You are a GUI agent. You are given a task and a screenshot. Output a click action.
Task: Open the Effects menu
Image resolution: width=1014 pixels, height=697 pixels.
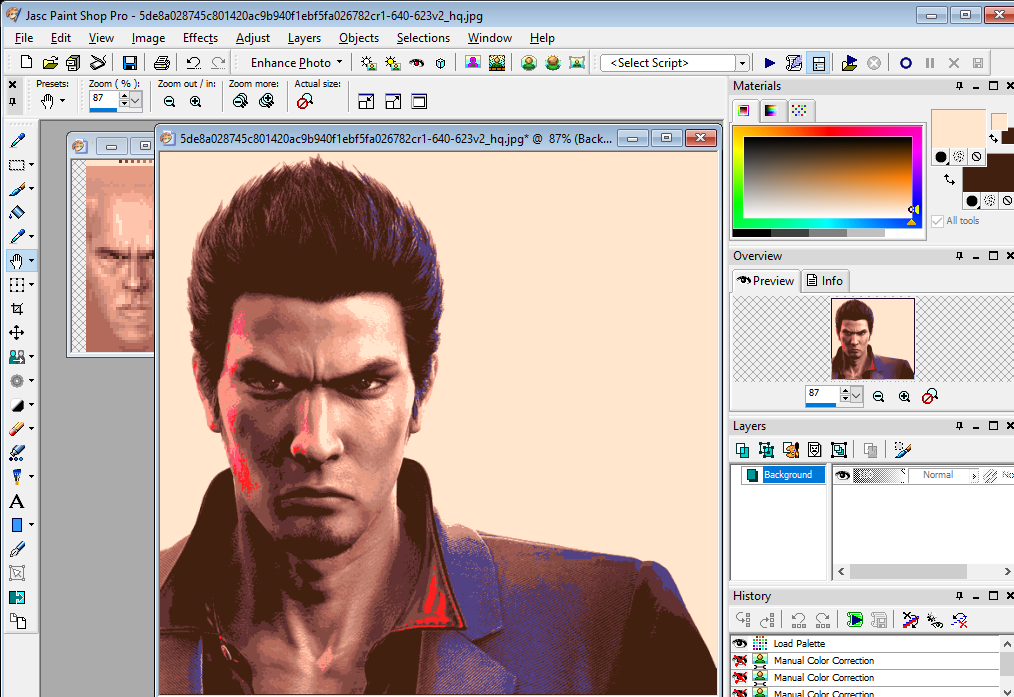[x=200, y=38]
